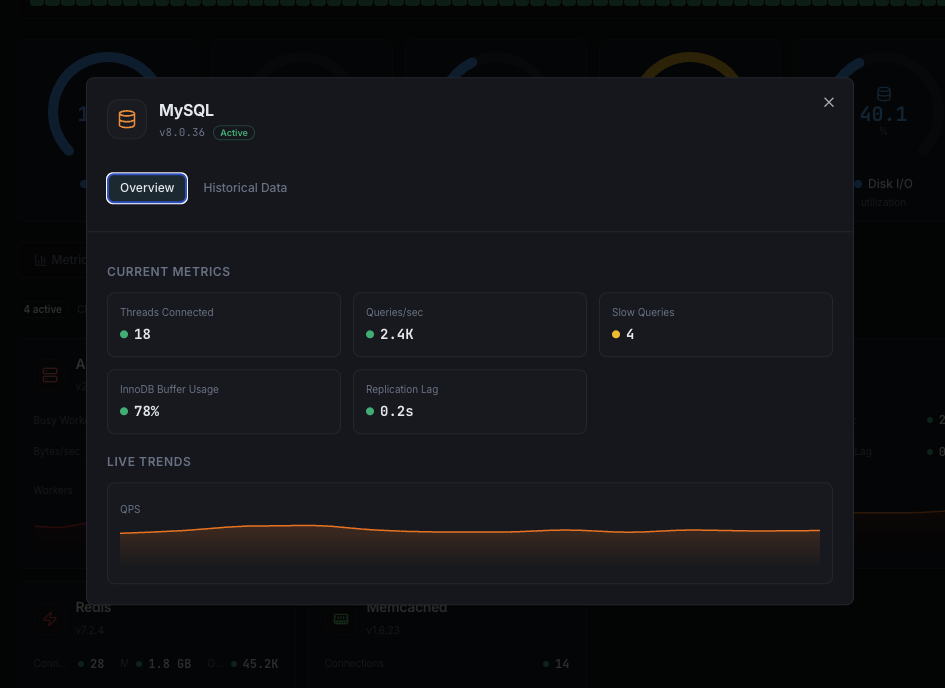This screenshot has height=688, width=945.
Task: Click the Apache red server stack icon
Action: pos(50,374)
